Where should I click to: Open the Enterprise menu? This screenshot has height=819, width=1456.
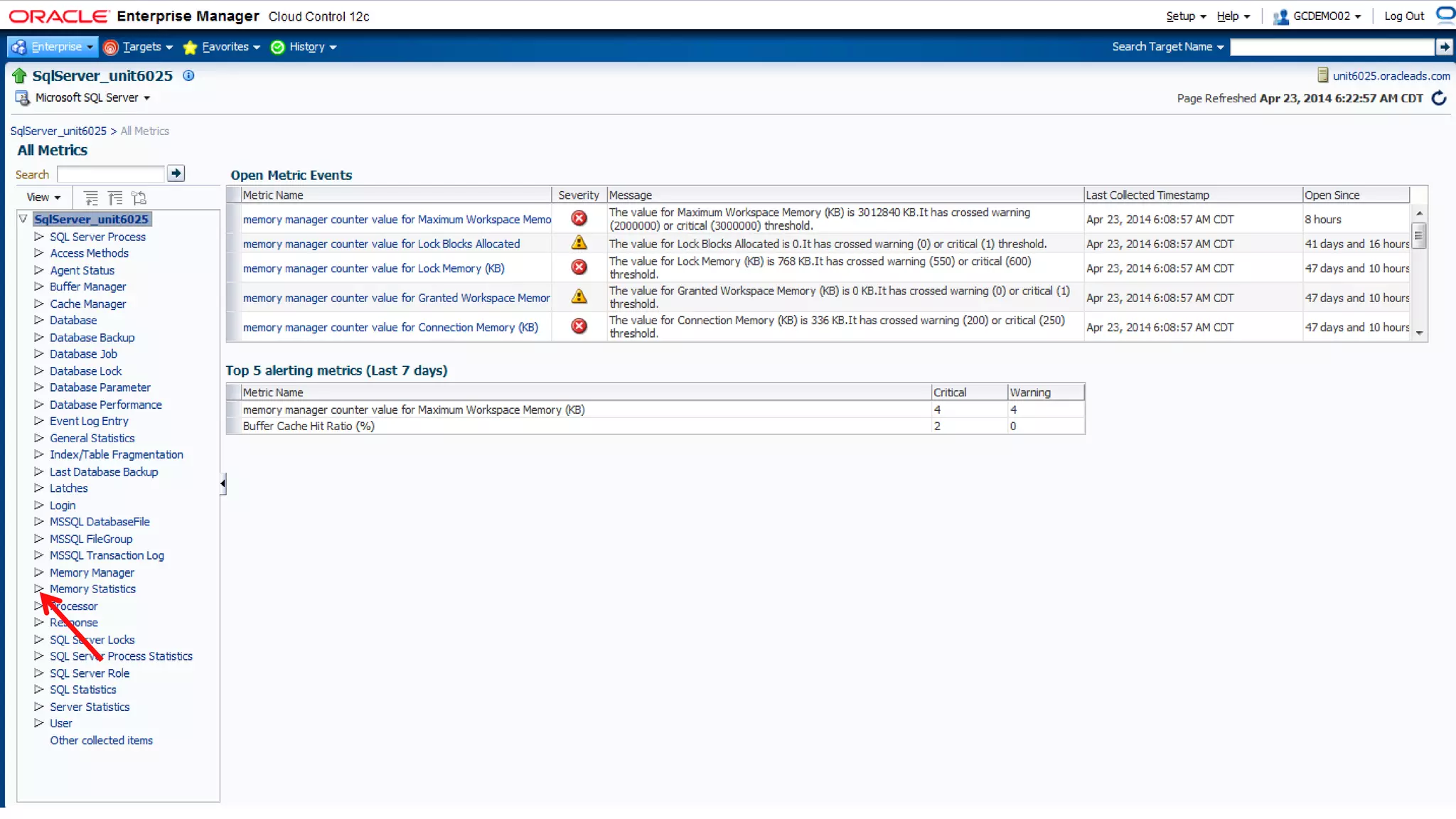[53, 47]
